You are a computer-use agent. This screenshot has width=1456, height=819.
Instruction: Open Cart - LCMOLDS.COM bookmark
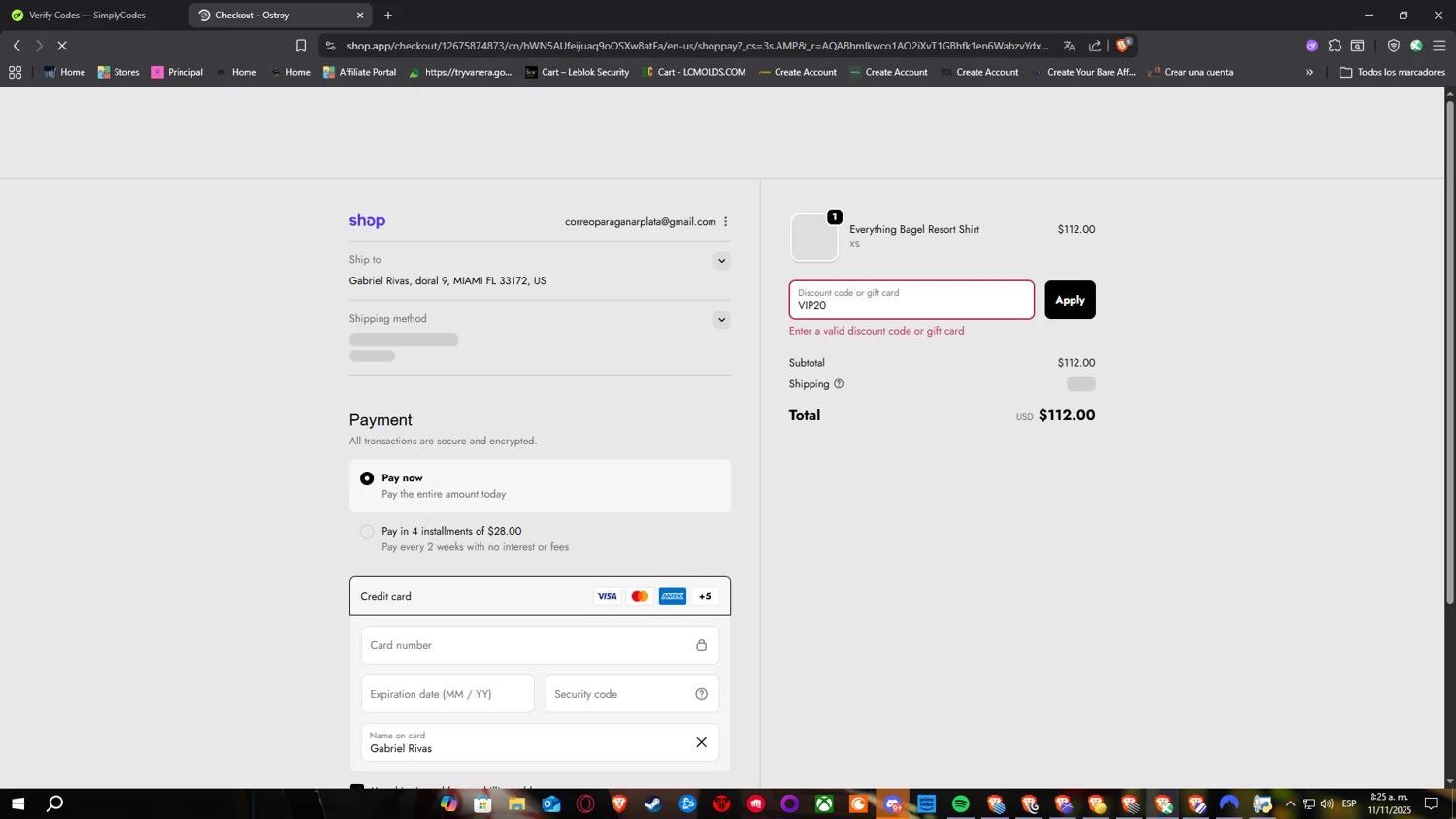click(693, 72)
